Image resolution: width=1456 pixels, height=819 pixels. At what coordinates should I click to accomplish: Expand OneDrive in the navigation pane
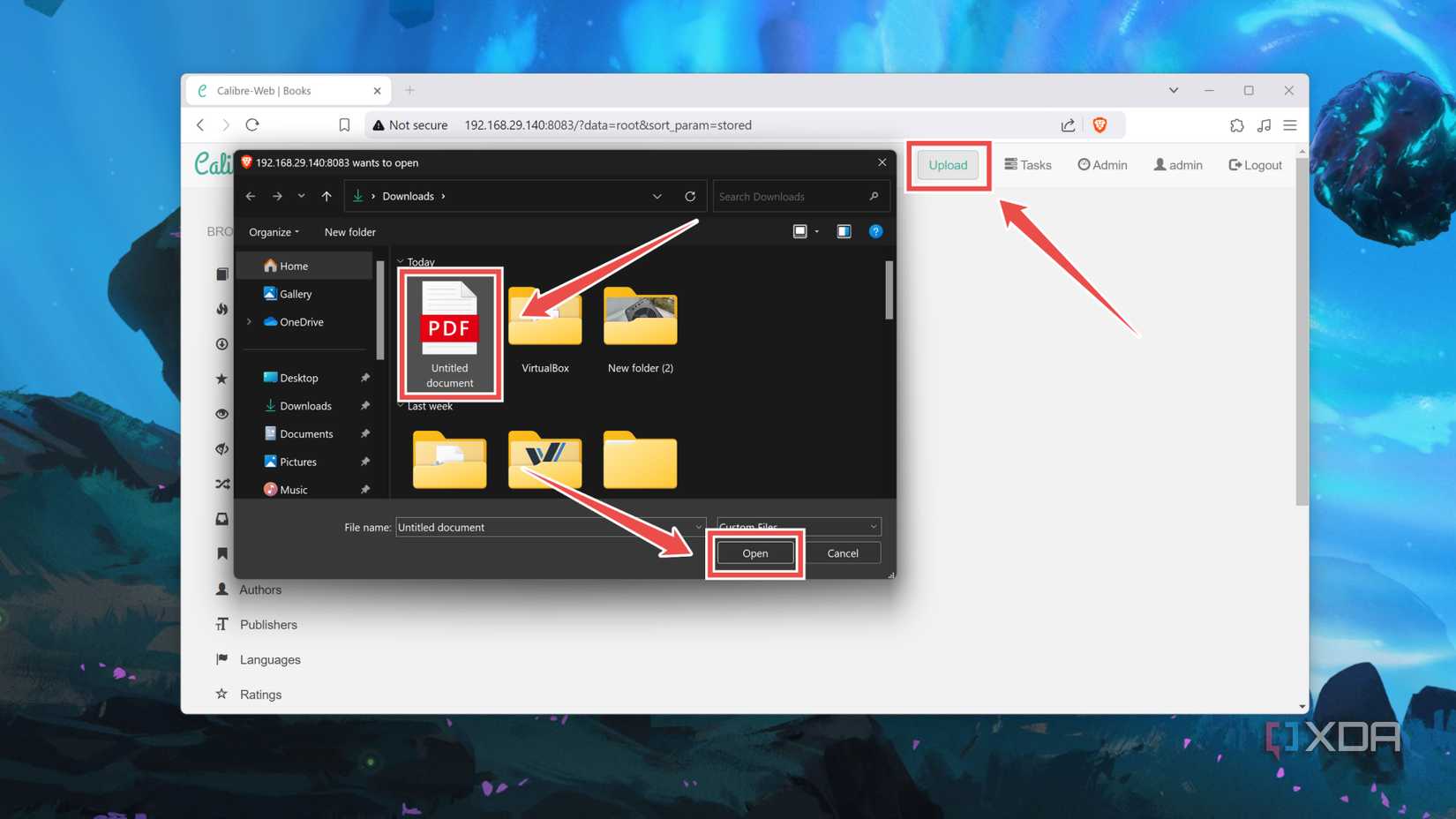250,321
